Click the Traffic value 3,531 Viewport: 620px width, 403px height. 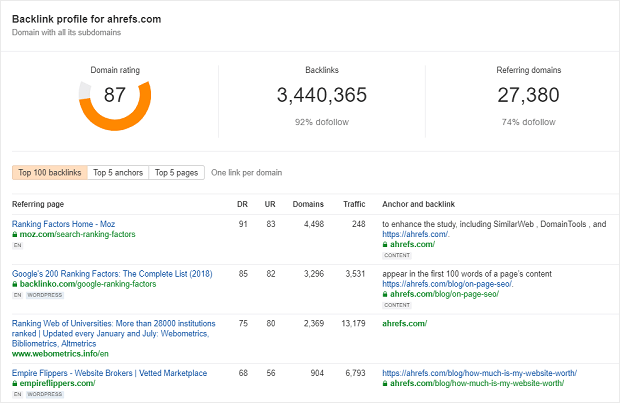point(355,274)
